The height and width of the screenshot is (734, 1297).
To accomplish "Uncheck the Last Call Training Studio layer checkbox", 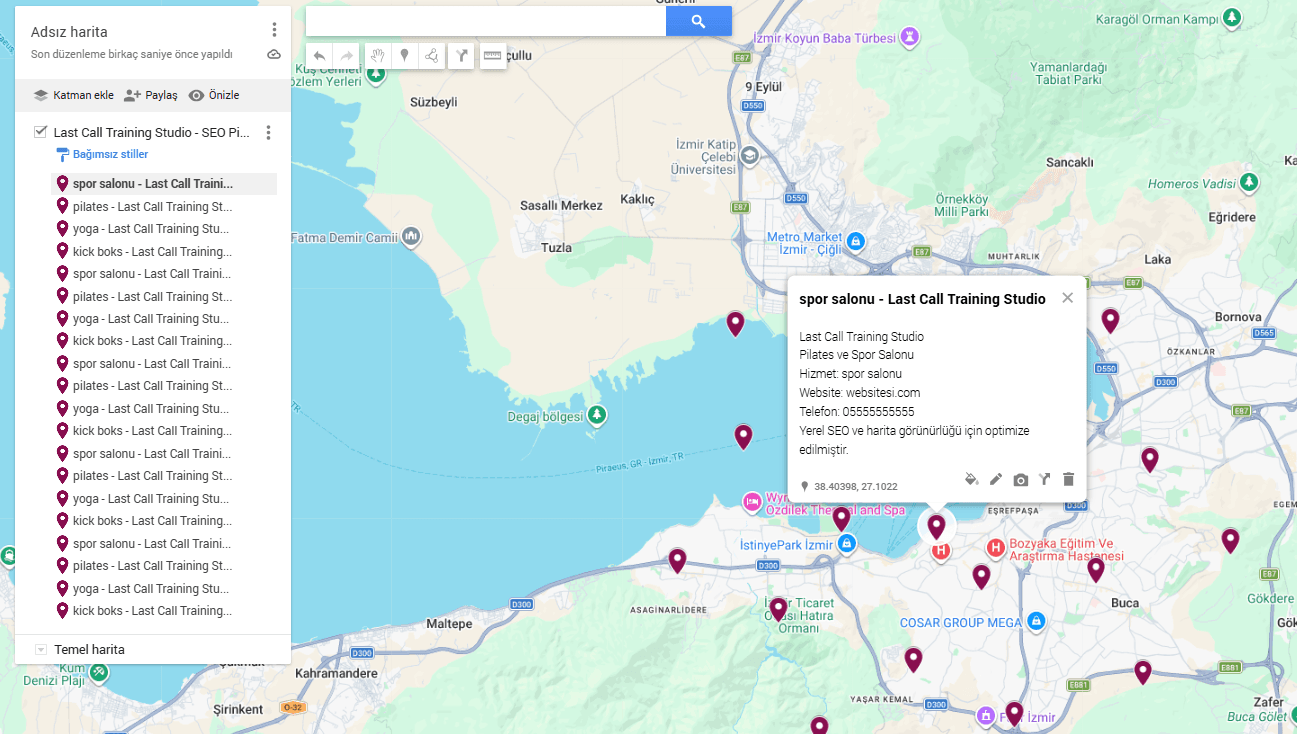I will click(41, 132).
